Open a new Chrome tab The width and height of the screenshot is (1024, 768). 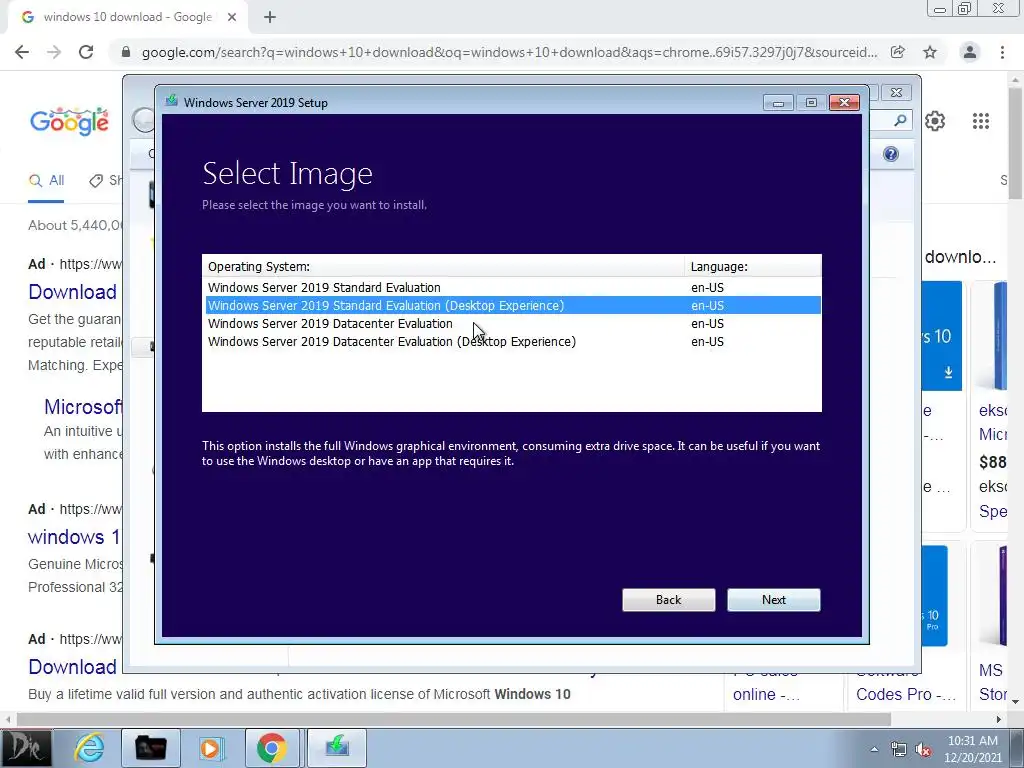pyautogui.click(x=270, y=17)
